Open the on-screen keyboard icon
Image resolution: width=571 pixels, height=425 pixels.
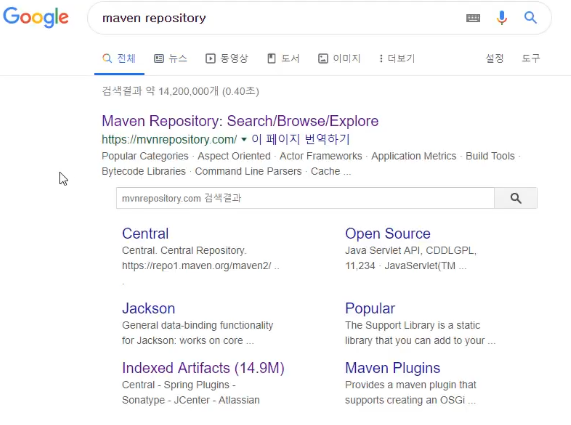tap(473, 18)
